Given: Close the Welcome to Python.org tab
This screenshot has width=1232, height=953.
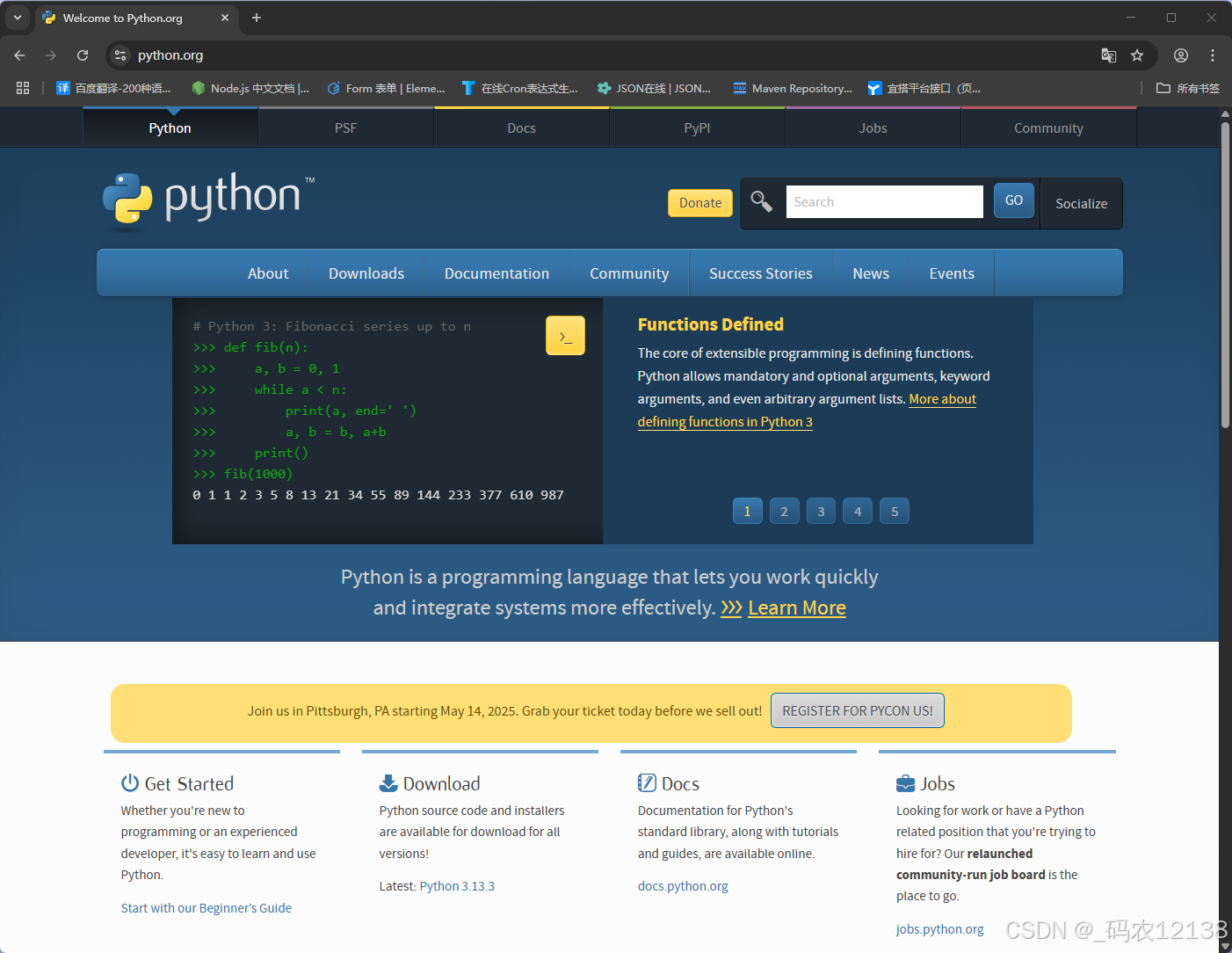Looking at the screenshot, I should (x=225, y=18).
